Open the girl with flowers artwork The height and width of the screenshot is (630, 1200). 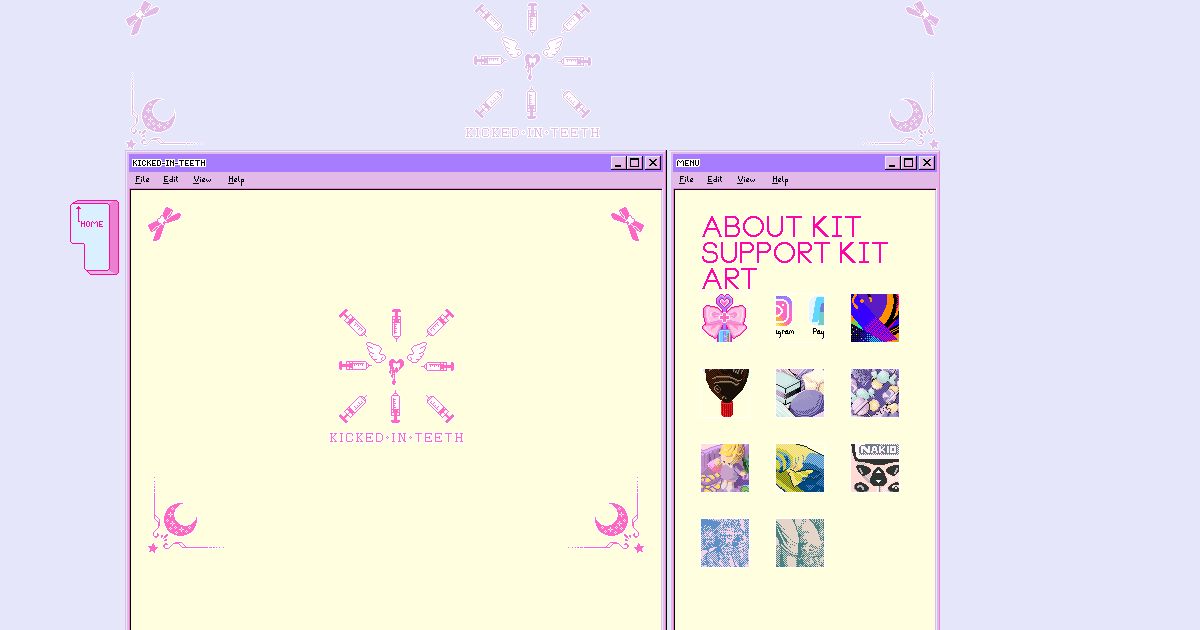725,467
